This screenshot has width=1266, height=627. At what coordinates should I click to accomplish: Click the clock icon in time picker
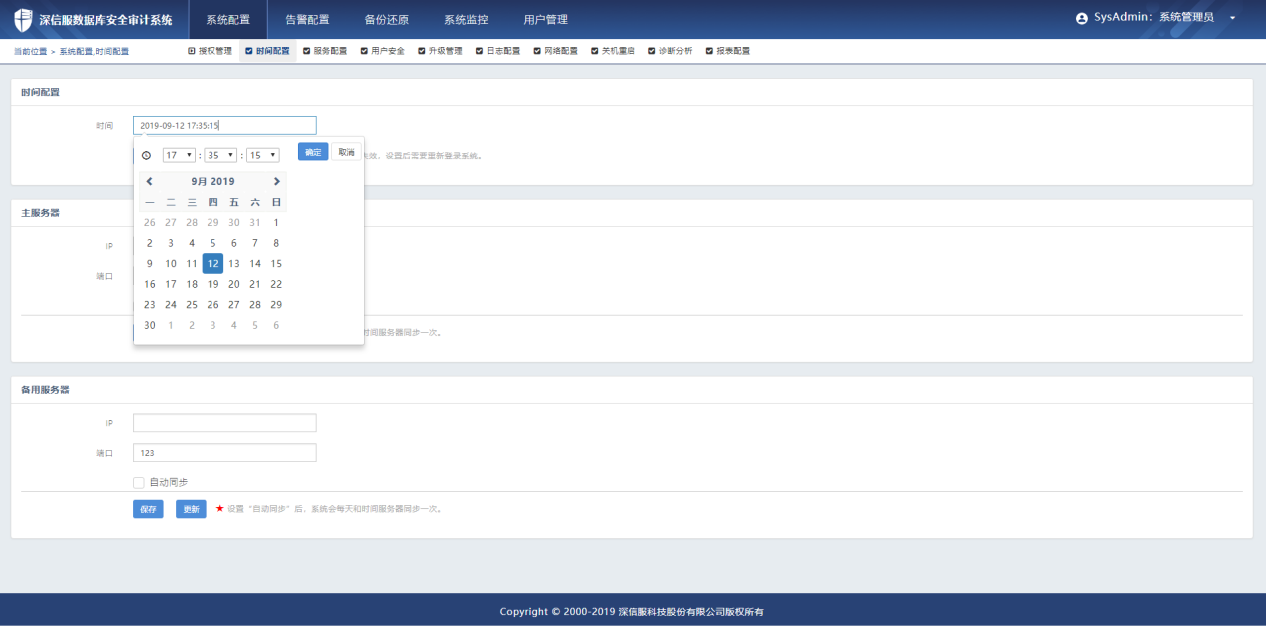pyautogui.click(x=147, y=155)
